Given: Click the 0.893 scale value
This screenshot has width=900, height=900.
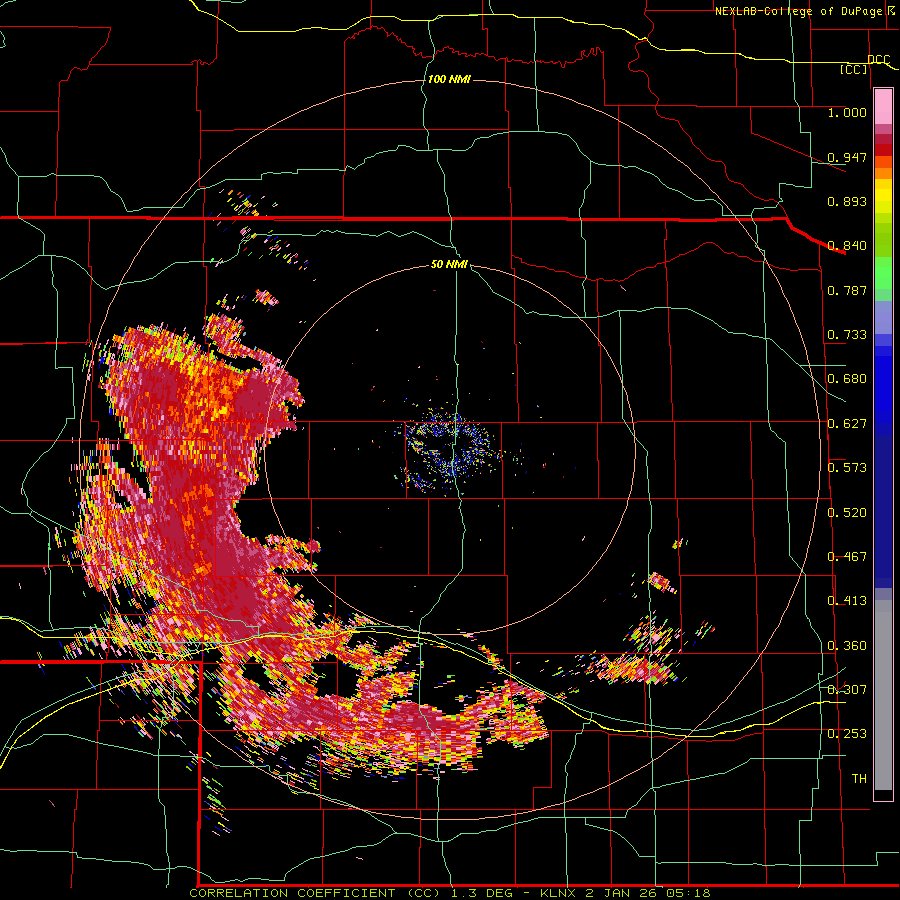Looking at the screenshot, I should 847,201.
